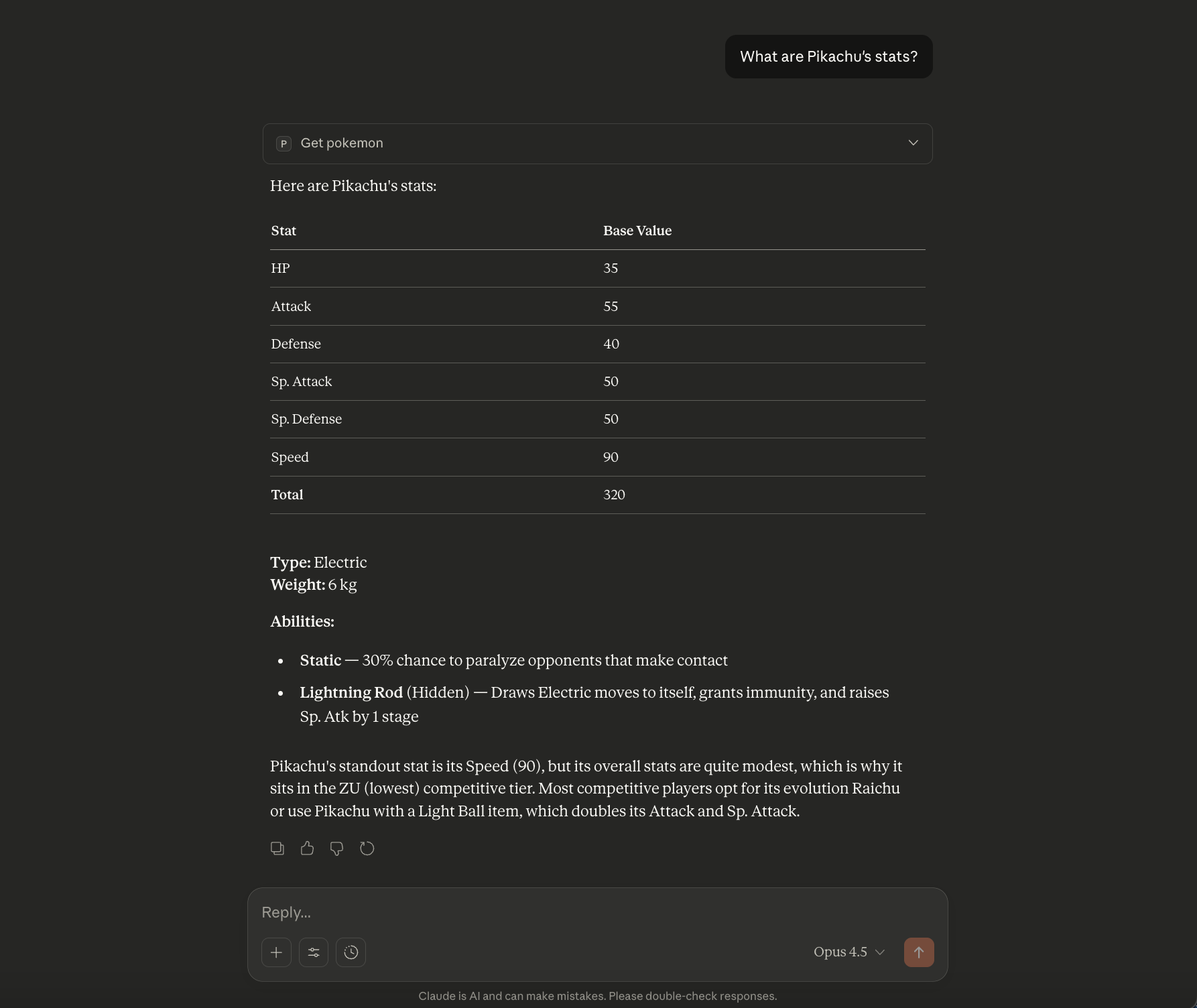Viewport: 1197px width, 1008px height.
Task: Copy the response with the copy icon
Action: tap(277, 848)
